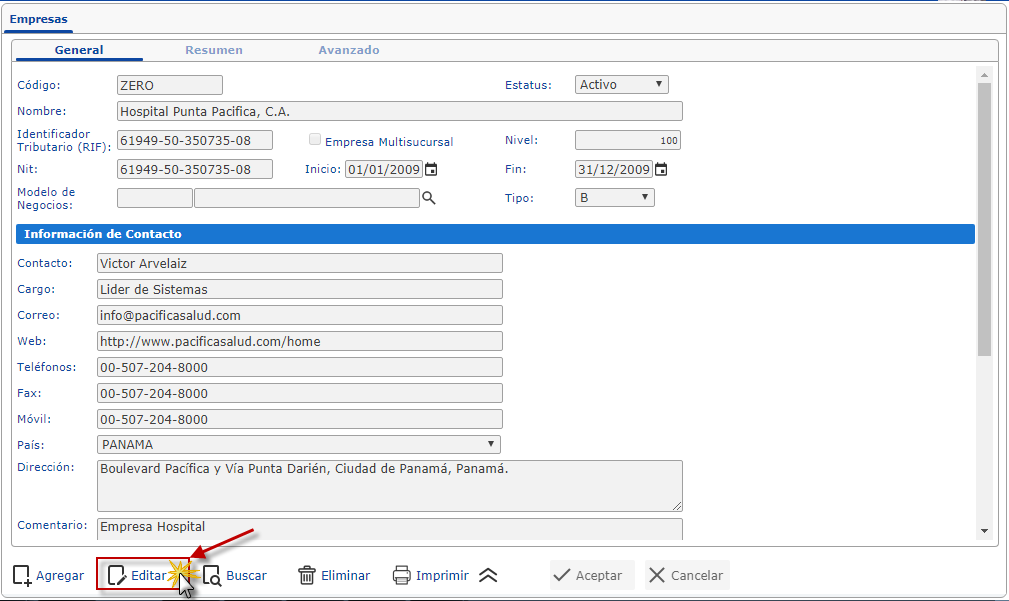Click the Agregar add-record icon
The image size is (1009, 601).
click(x=22, y=576)
